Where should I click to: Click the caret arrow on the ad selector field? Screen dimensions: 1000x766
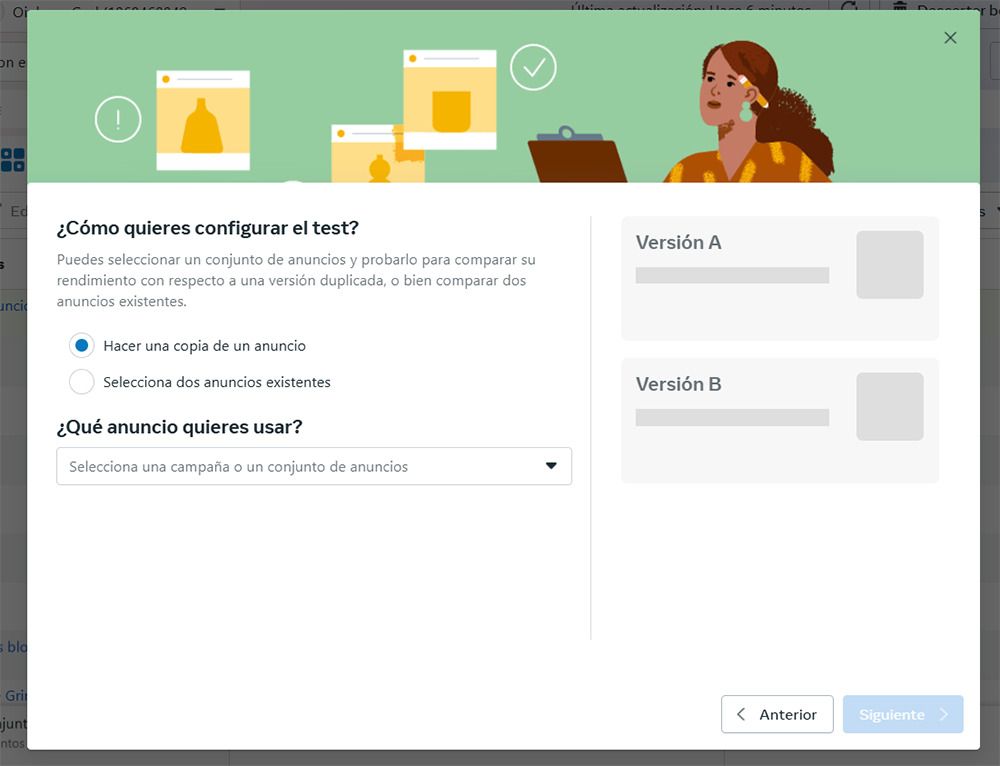click(550, 466)
